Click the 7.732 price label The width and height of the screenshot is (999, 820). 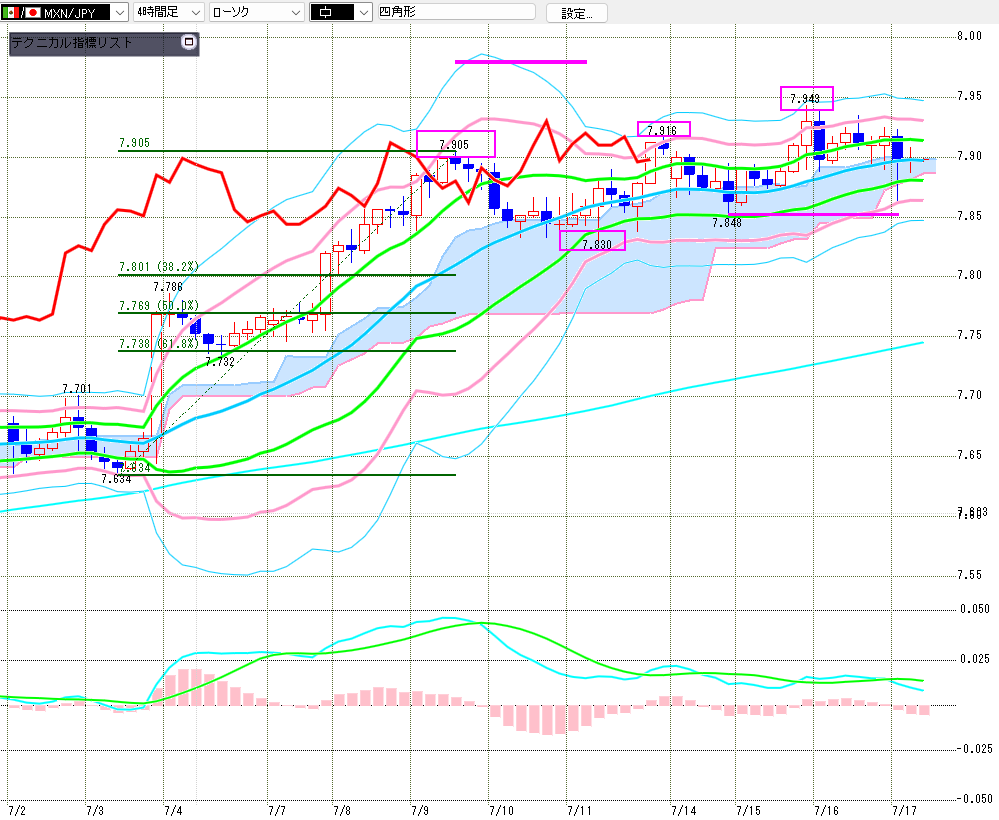tap(220, 362)
